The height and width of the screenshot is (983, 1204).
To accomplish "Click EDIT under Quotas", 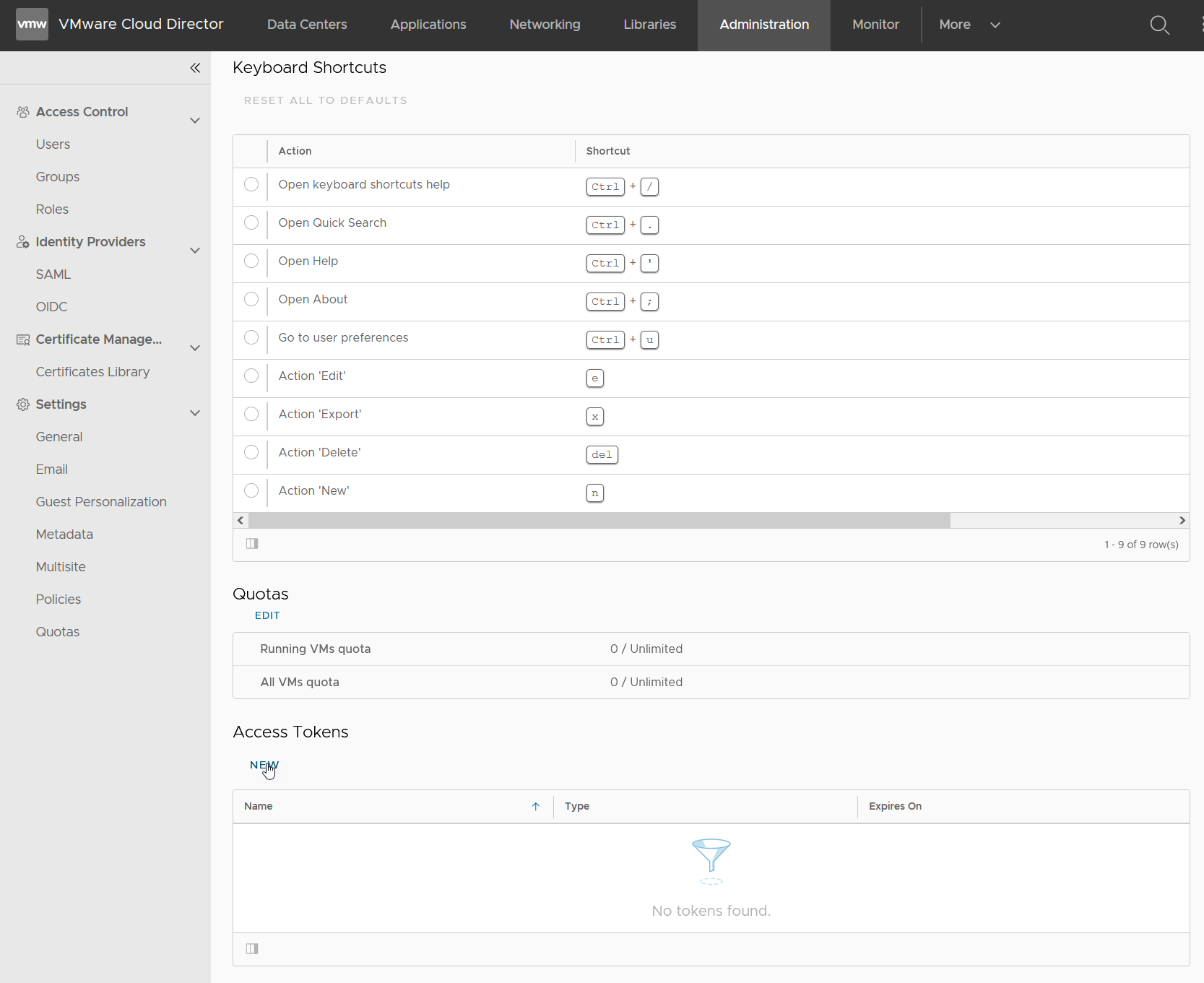I will (267, 615).
